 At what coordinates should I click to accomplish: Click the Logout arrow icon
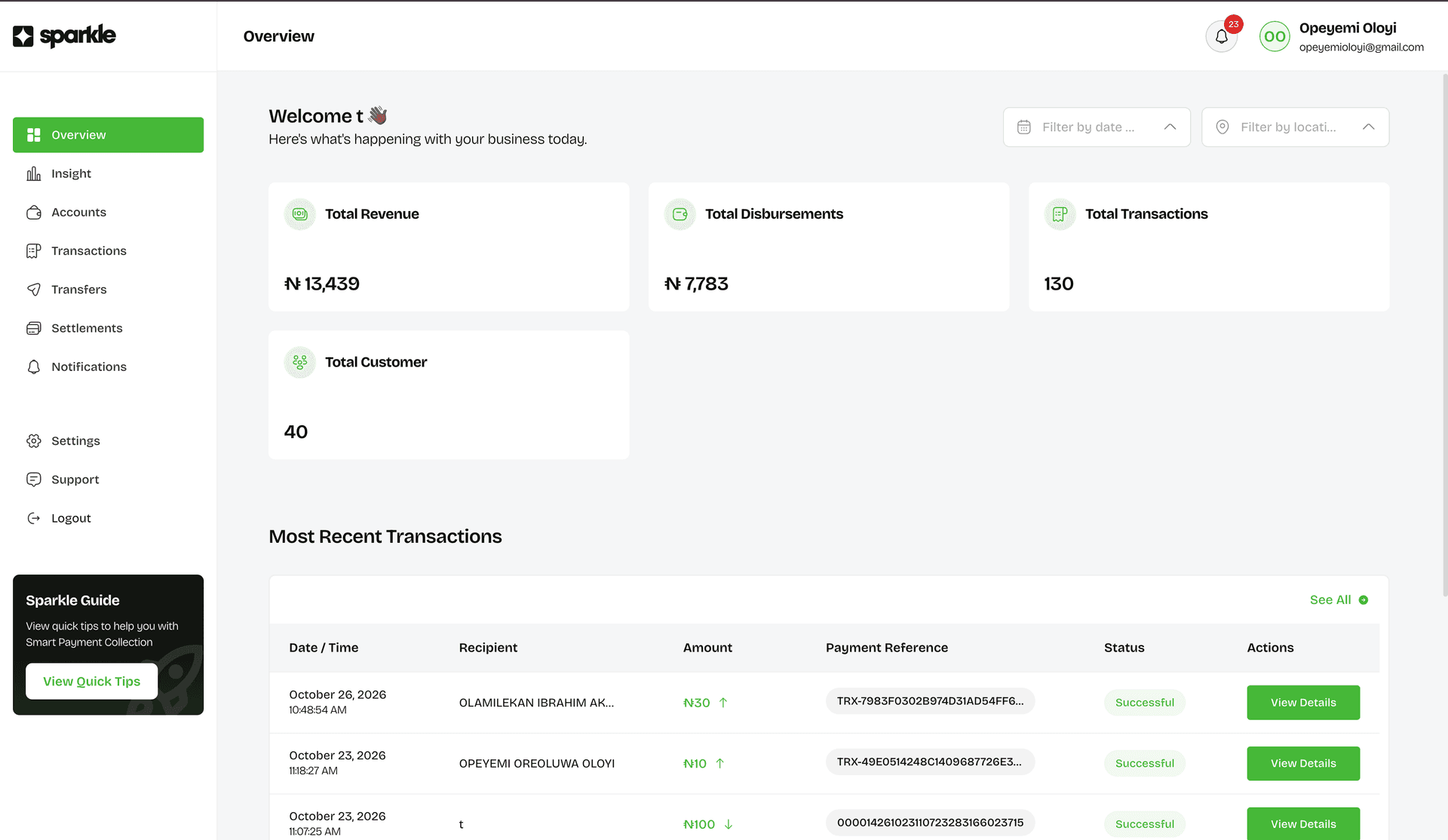[x=34, y=518]
